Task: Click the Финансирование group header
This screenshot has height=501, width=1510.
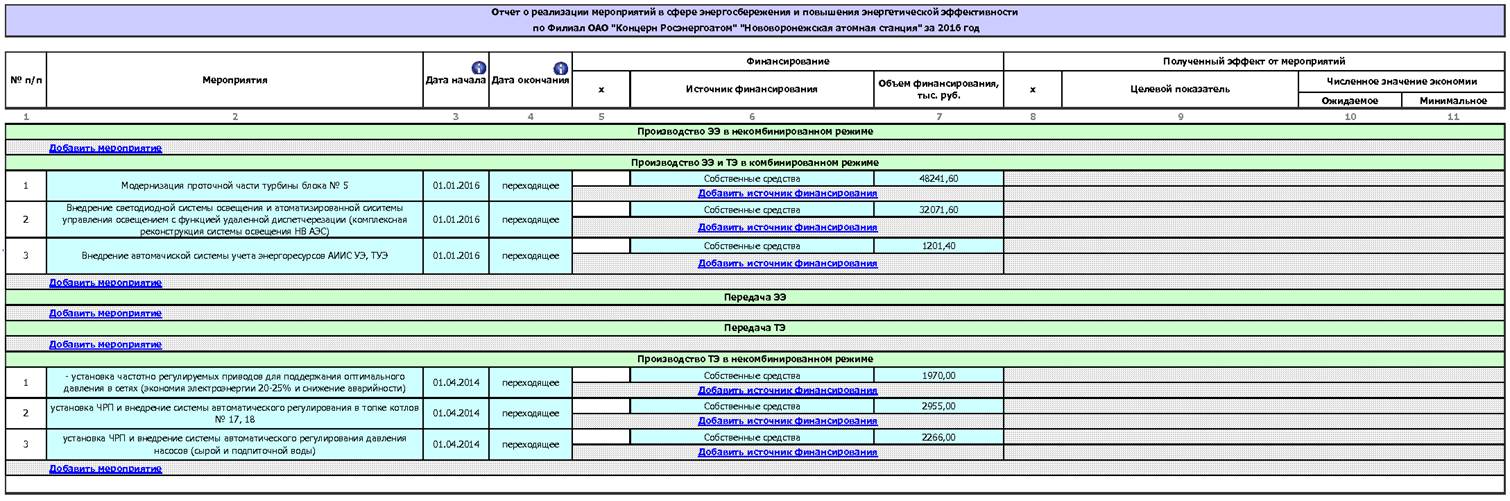Action: pos(788,61)
